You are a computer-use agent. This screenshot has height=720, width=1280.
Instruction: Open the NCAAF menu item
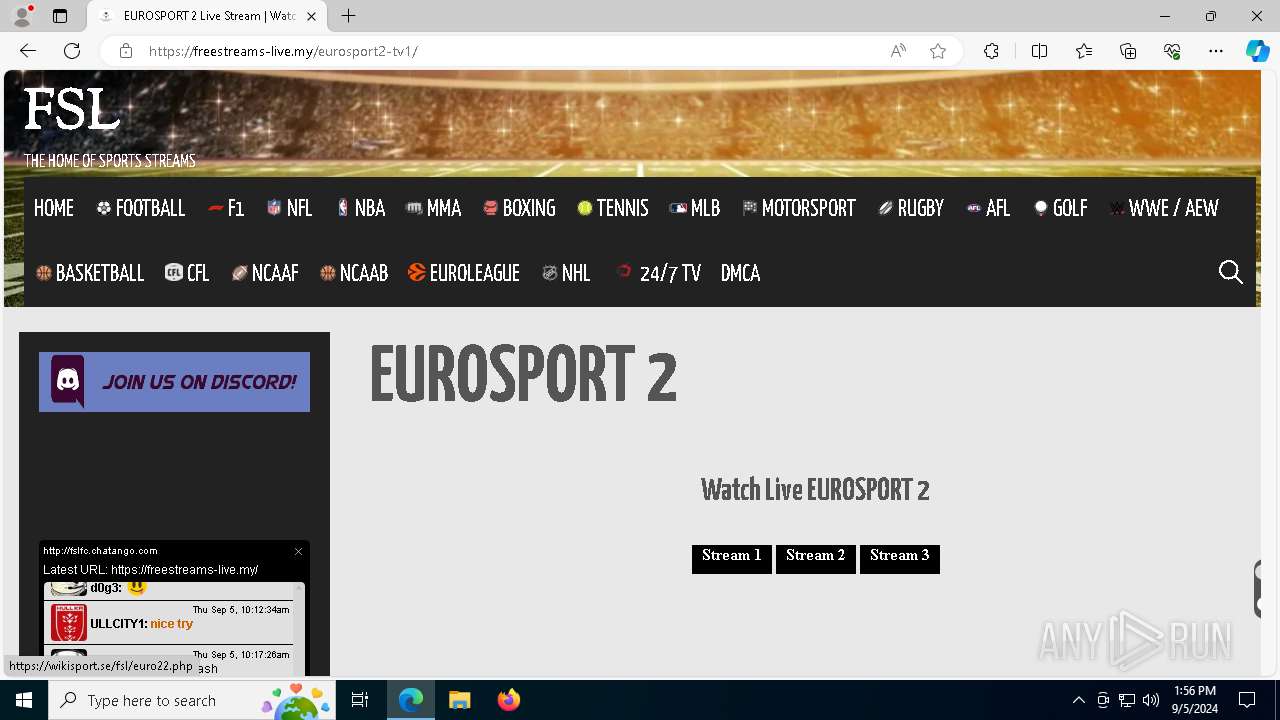click(x=265, y=273)
